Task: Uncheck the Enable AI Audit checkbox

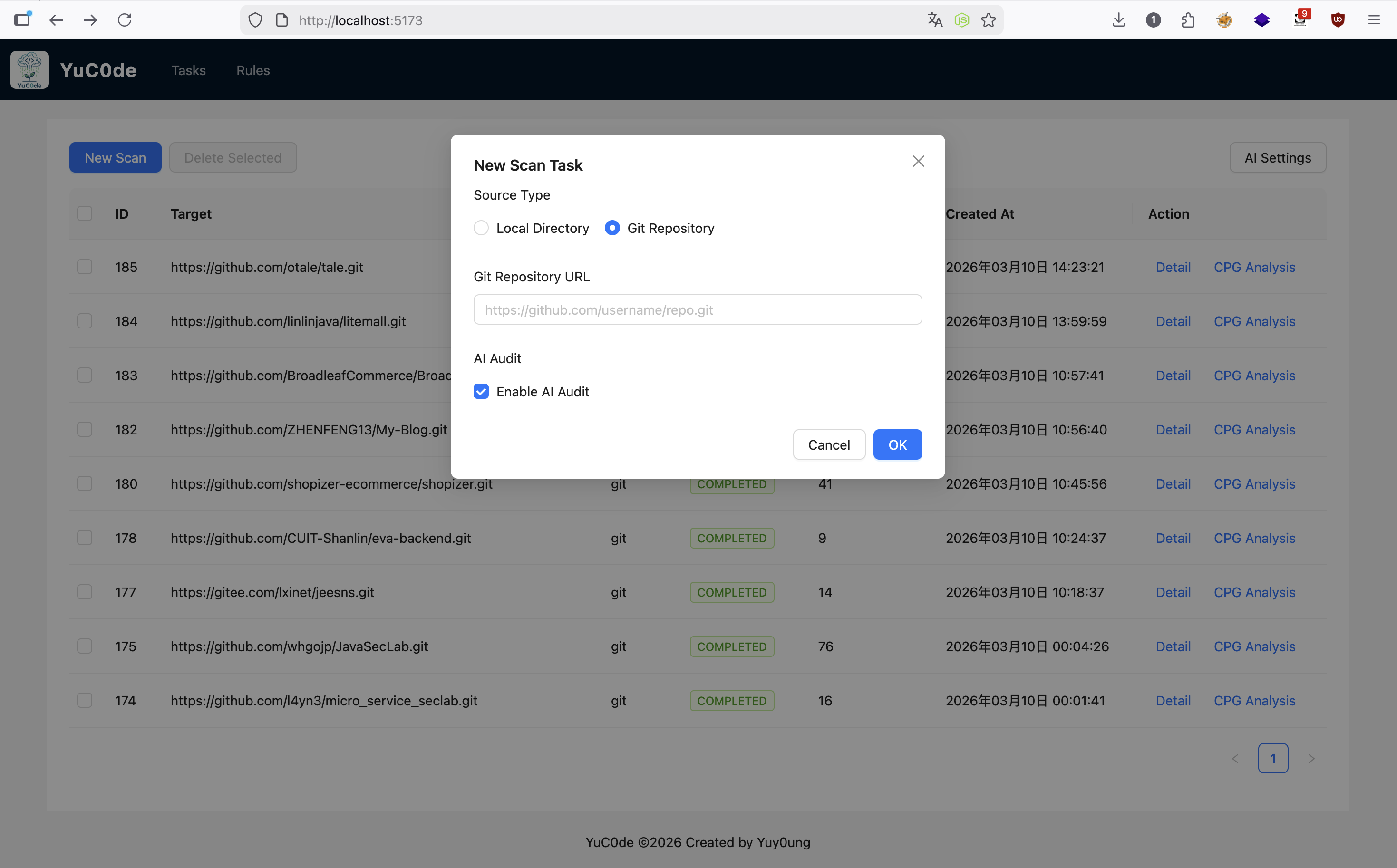Action: click(481, 392)
